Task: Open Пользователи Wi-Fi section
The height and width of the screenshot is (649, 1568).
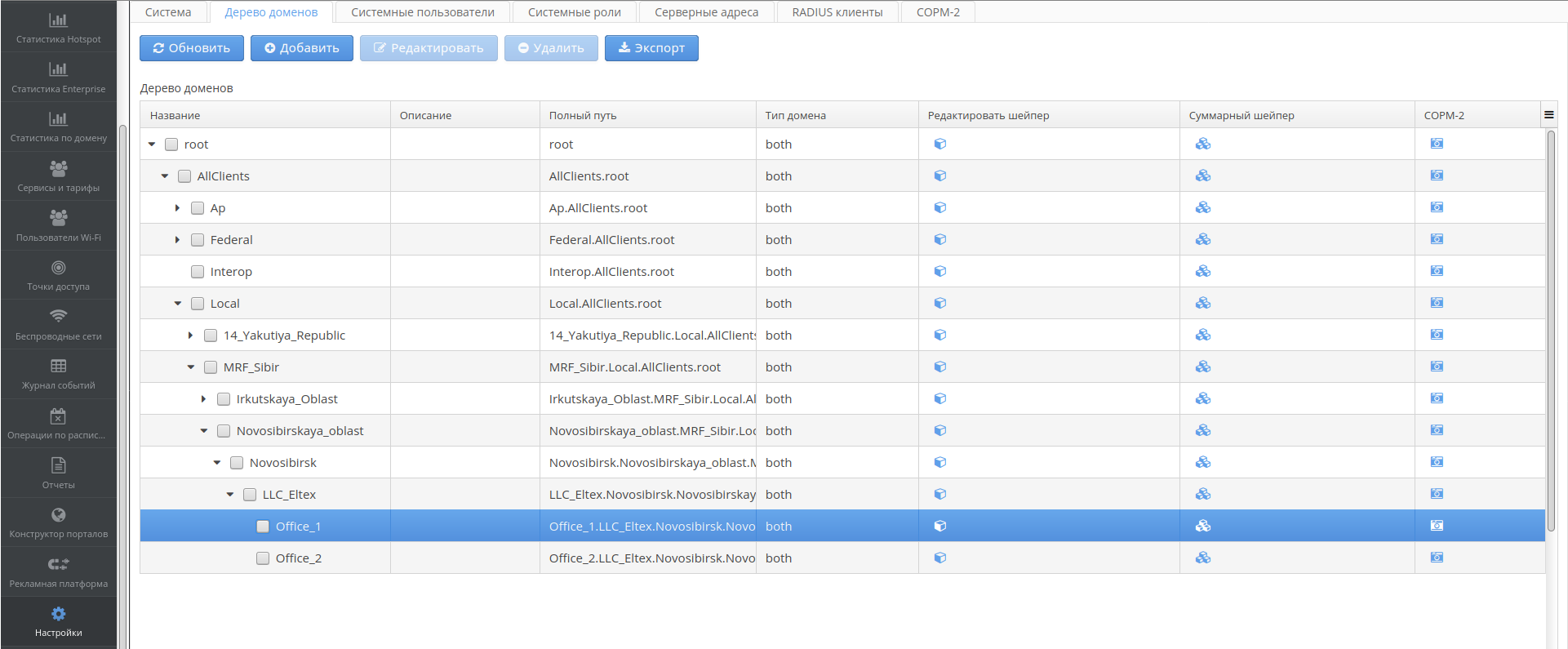Action: 59,226
